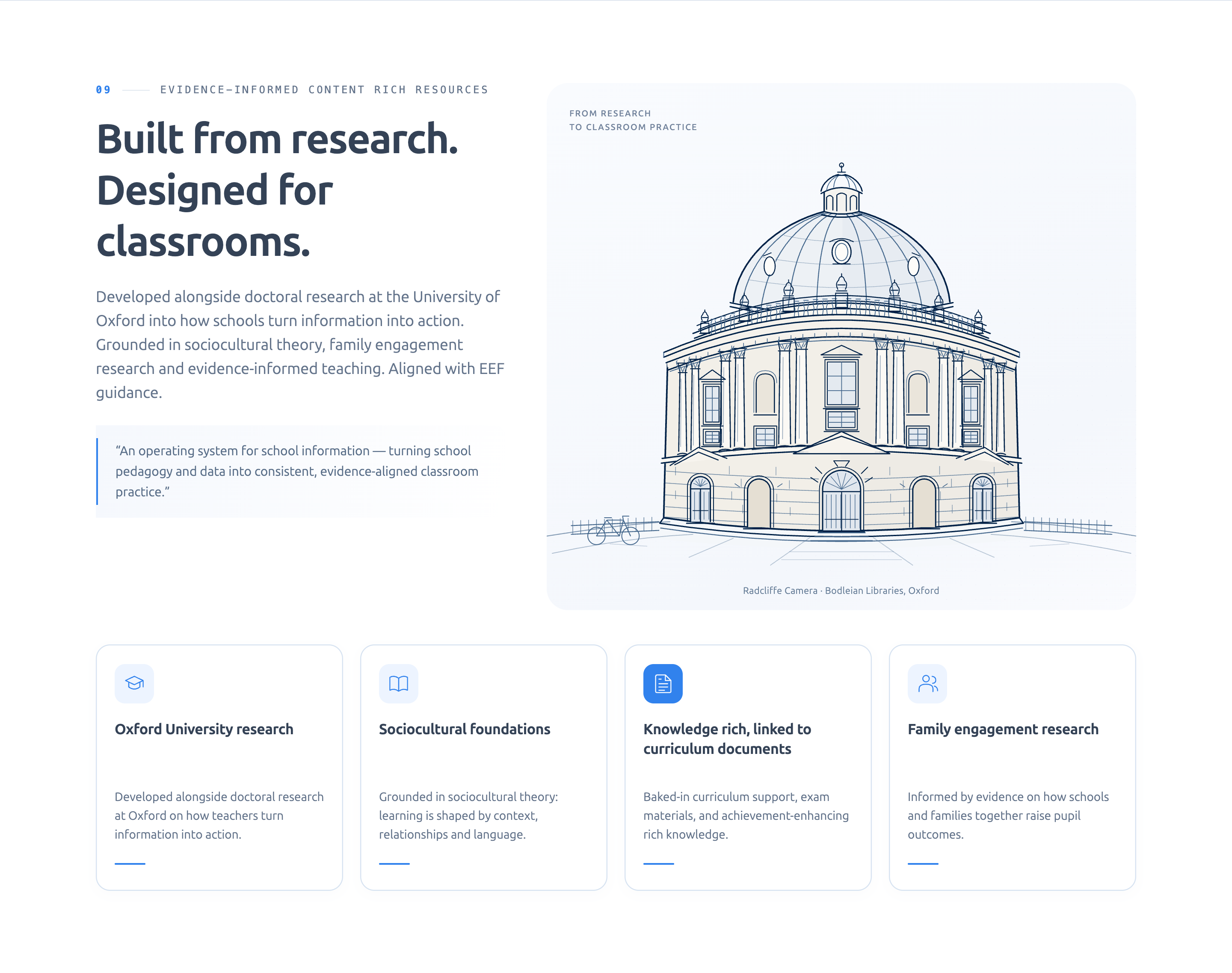Click the bicycle drawing beside the building
The image size is (1232, 973).
pyautogui.click(x=613, y=531)
